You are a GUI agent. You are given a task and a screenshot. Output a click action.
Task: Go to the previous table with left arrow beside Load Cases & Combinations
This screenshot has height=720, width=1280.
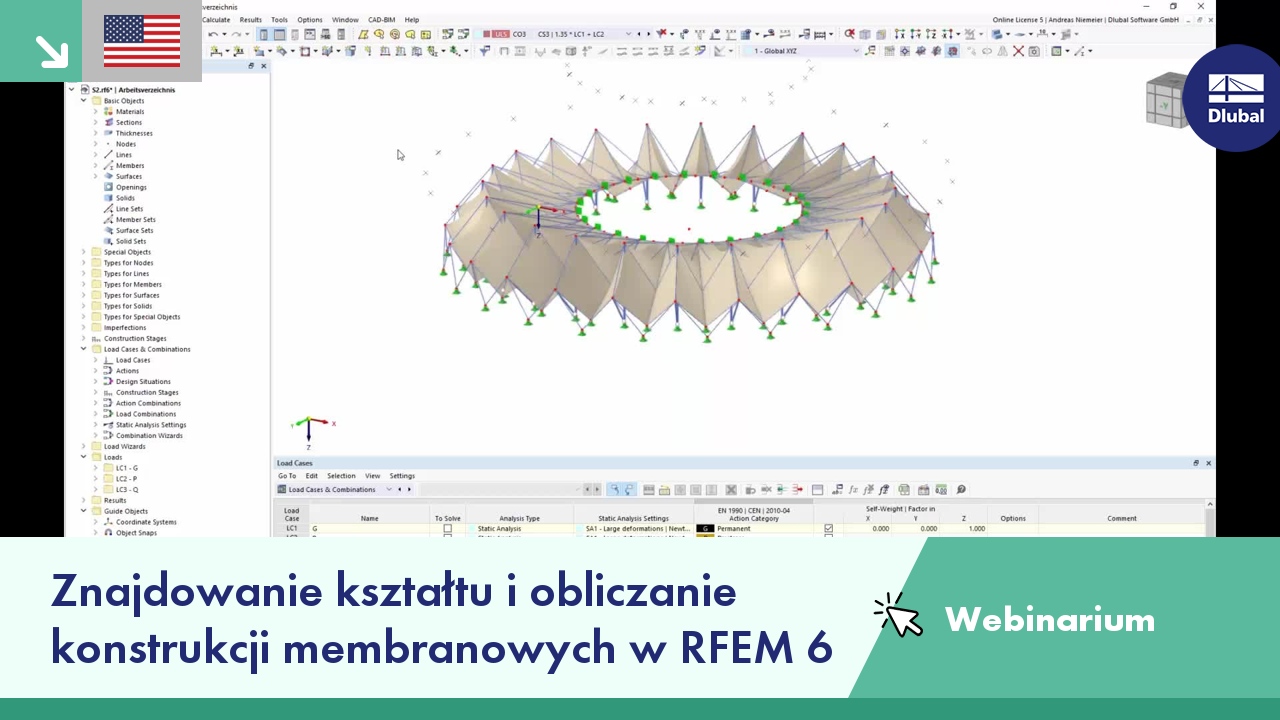(x=399, y=490)
